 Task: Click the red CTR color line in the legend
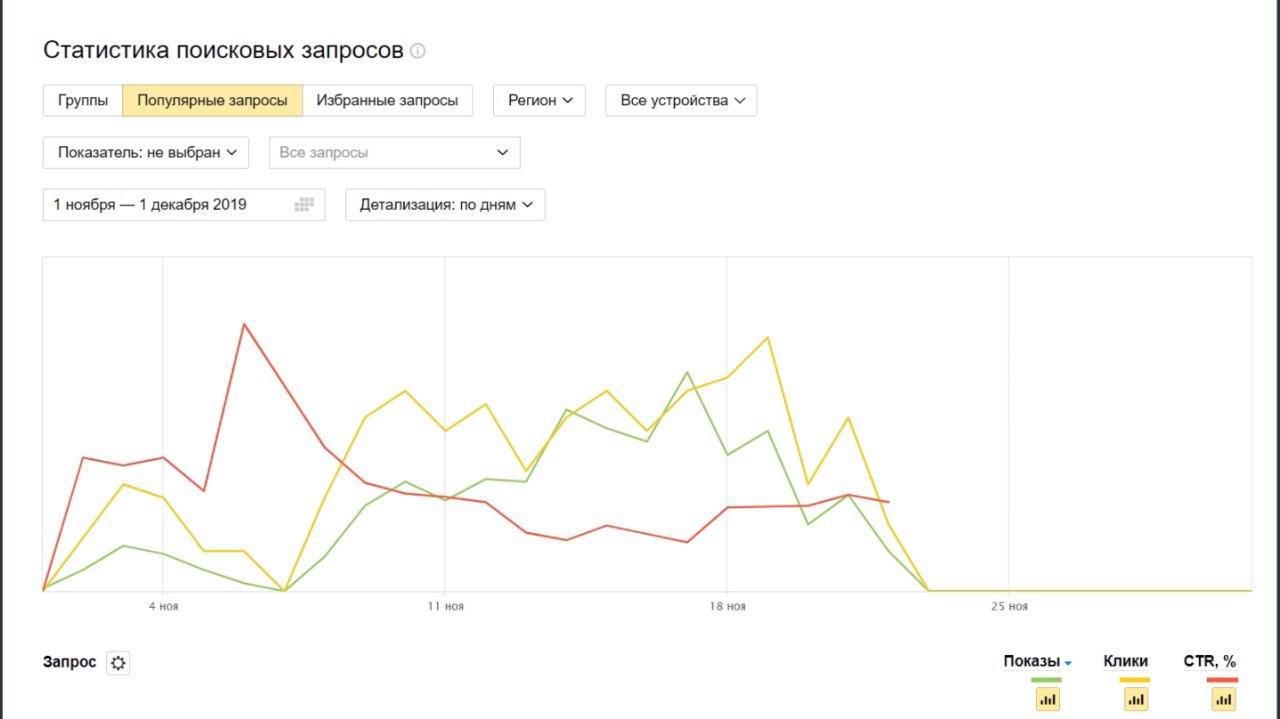[1222, 680]
